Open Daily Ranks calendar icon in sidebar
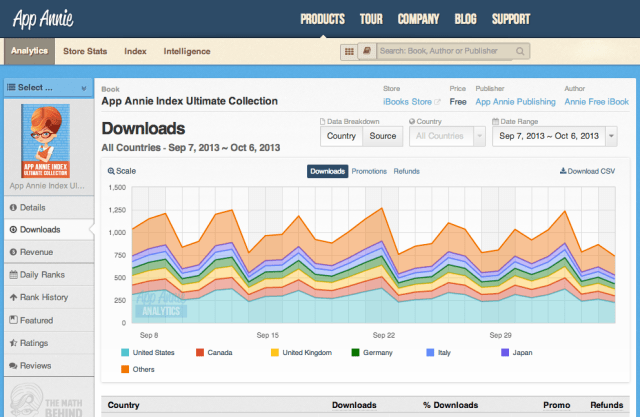 (x=13, y=275)
